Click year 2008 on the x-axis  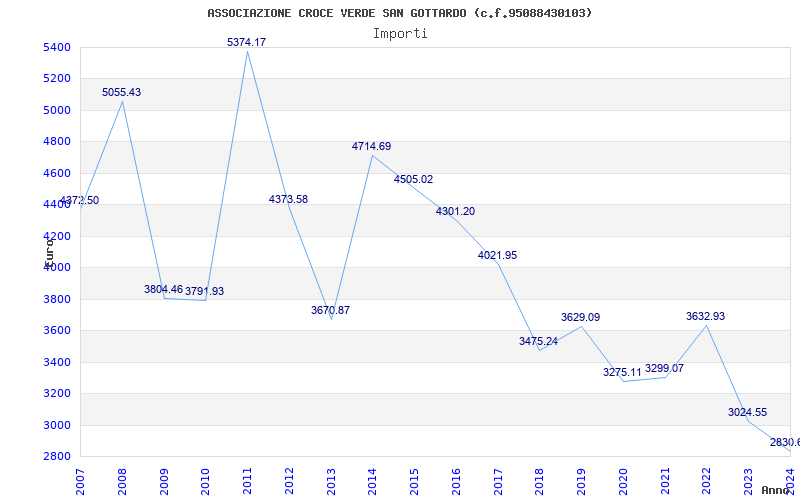[122, 482]
